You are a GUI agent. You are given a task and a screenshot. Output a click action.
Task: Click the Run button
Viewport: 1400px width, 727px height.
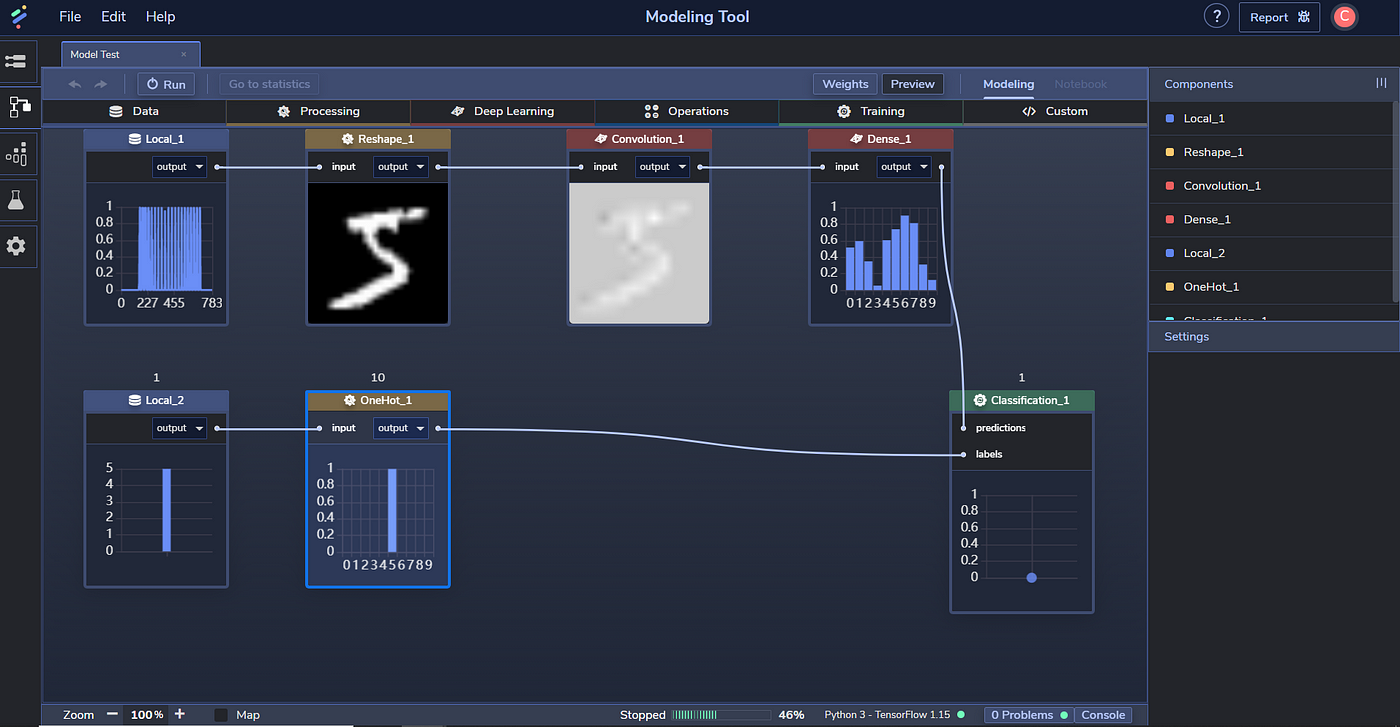[167, 85]
